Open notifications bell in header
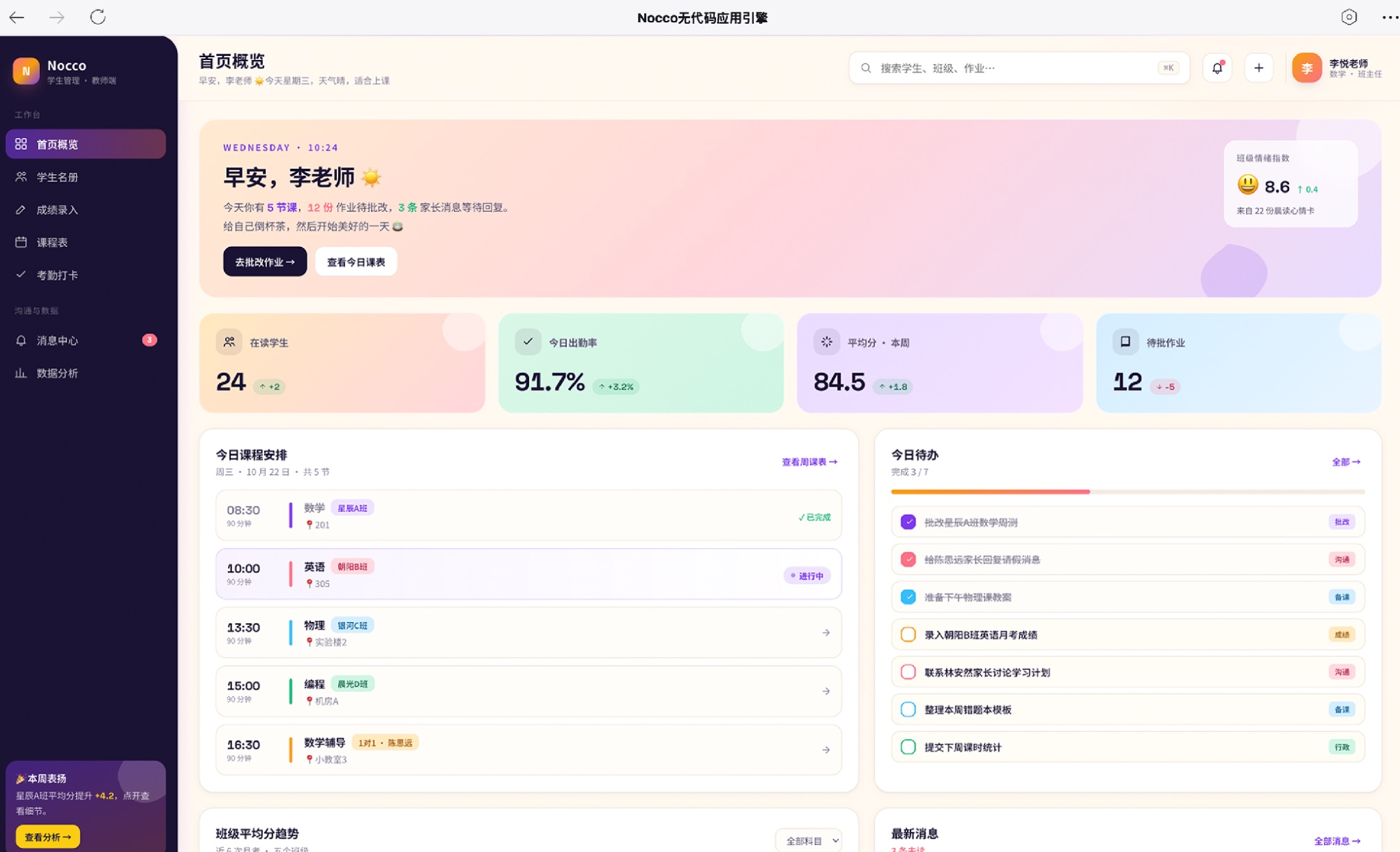Image resolution: width=1400 pixels, height=852 pixels. (1217, 68)
